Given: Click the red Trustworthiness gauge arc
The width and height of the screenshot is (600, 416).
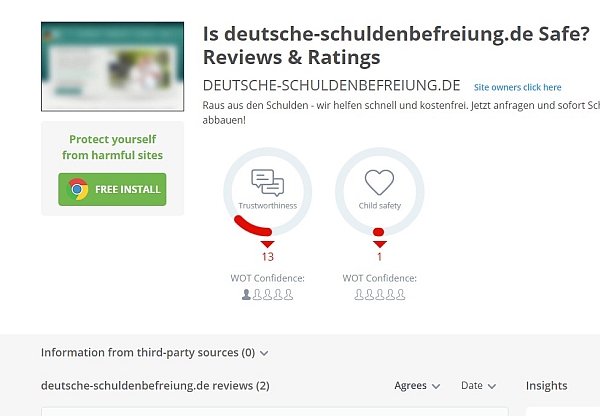Looking at the screenshot, I should point(253,227).
